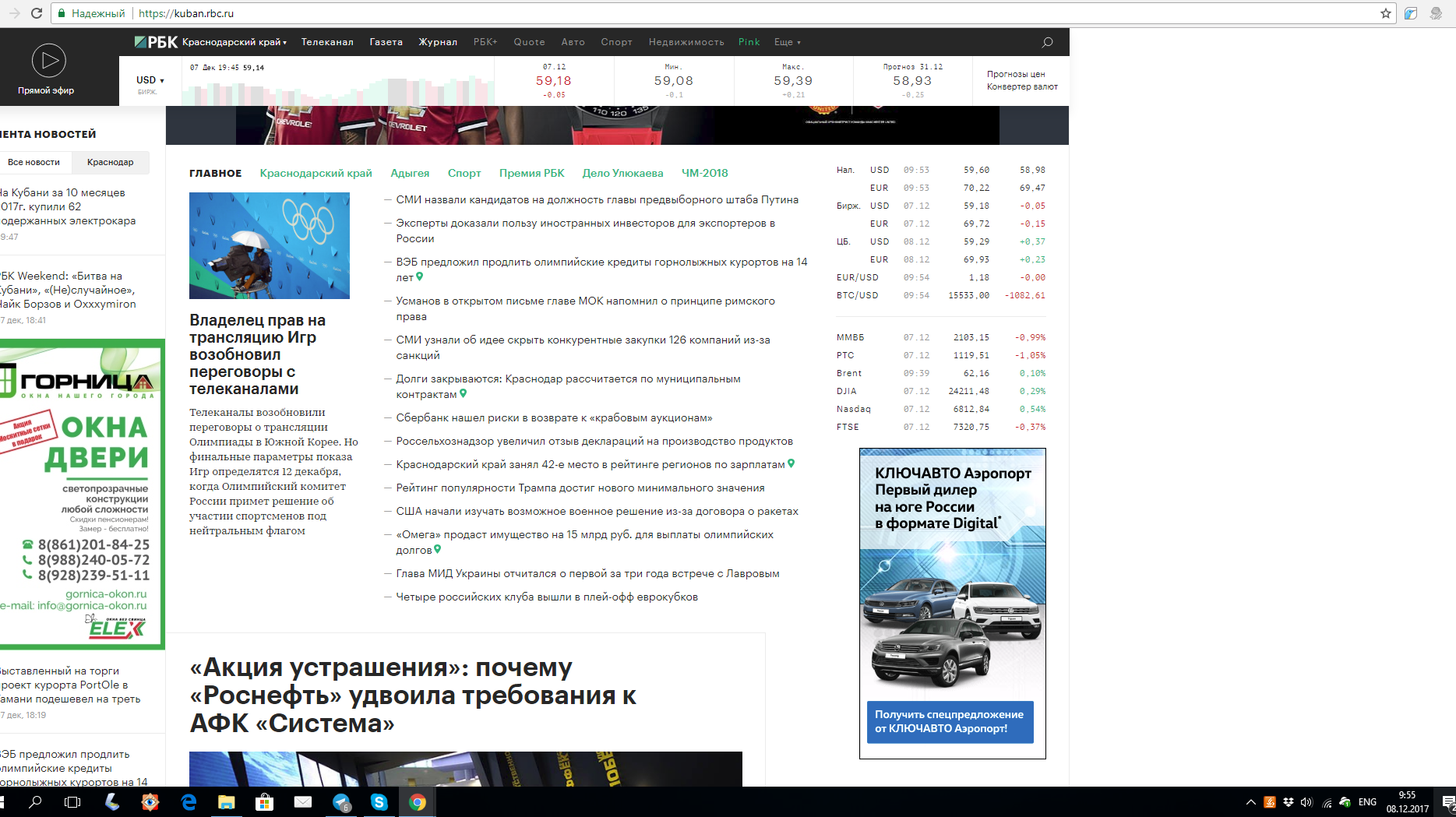Expand the Краснодарский край region dropdown

pyautogui.click(x=234, y=42)
